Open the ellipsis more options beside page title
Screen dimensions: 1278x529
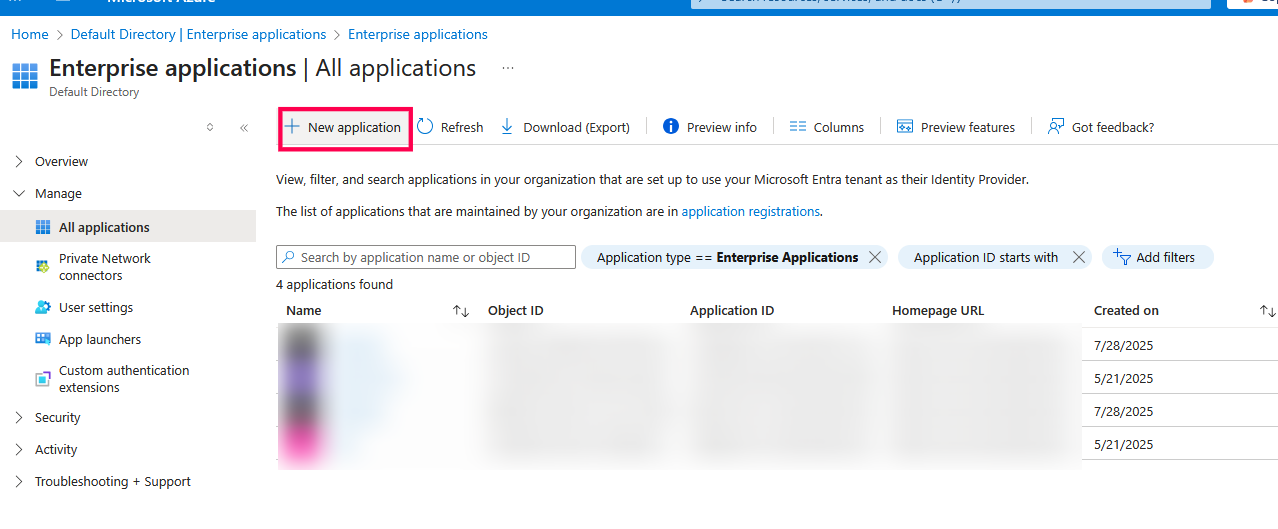point(508,68)
